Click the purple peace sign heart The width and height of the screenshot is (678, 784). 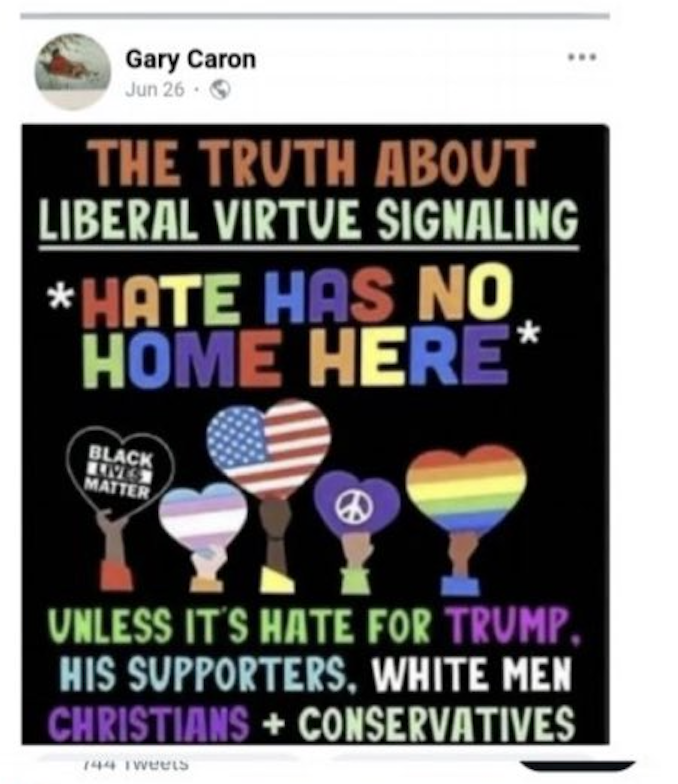(356, 503)
